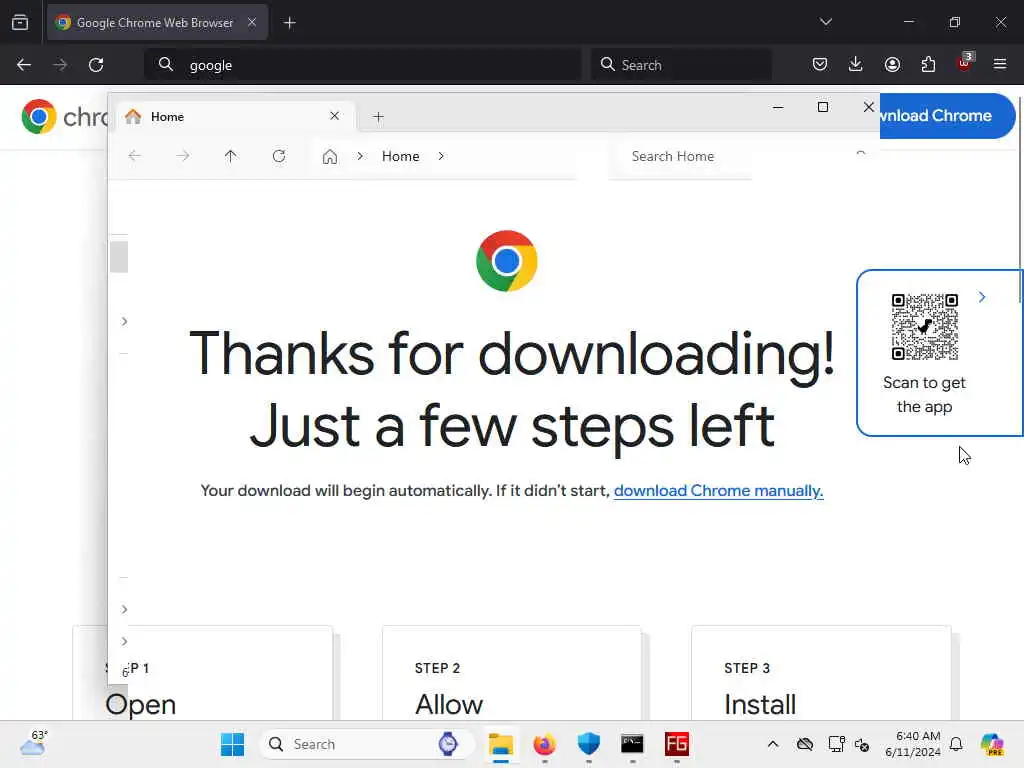Click the uBlock extension icon with badge

965,63
